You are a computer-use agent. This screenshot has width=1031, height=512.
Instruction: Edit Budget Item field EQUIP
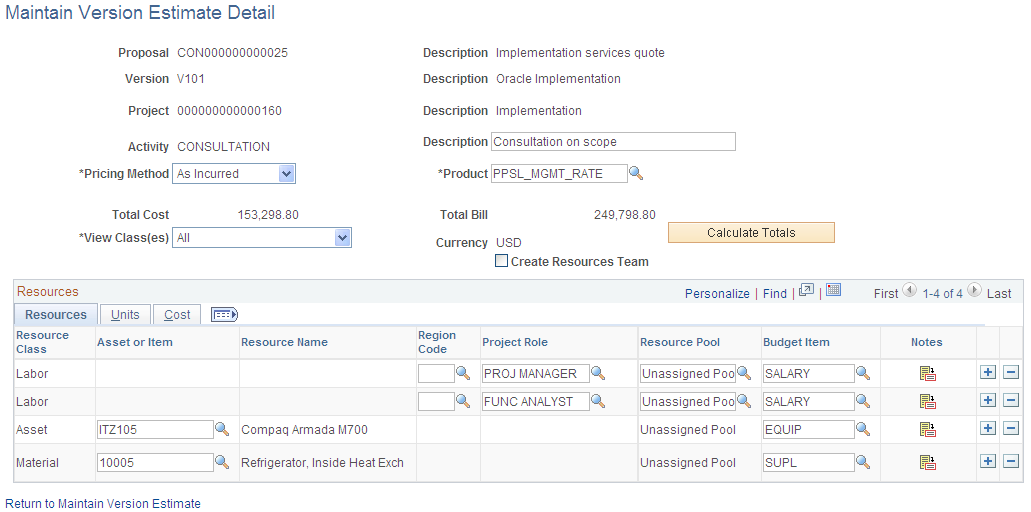point(808,429)
